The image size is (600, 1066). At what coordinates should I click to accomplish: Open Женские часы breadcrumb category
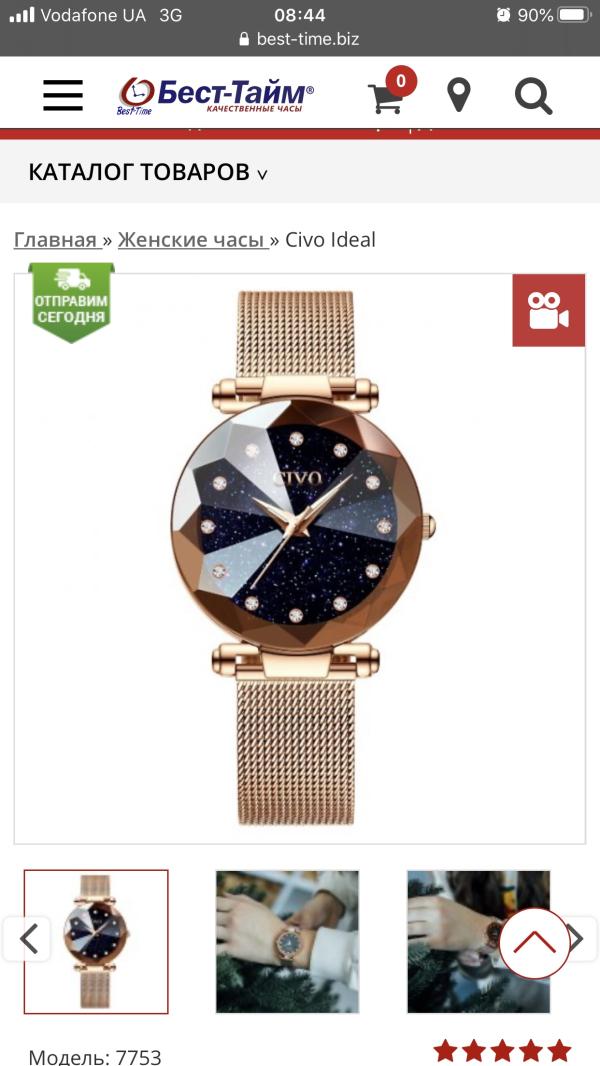[x=191, y=239]
